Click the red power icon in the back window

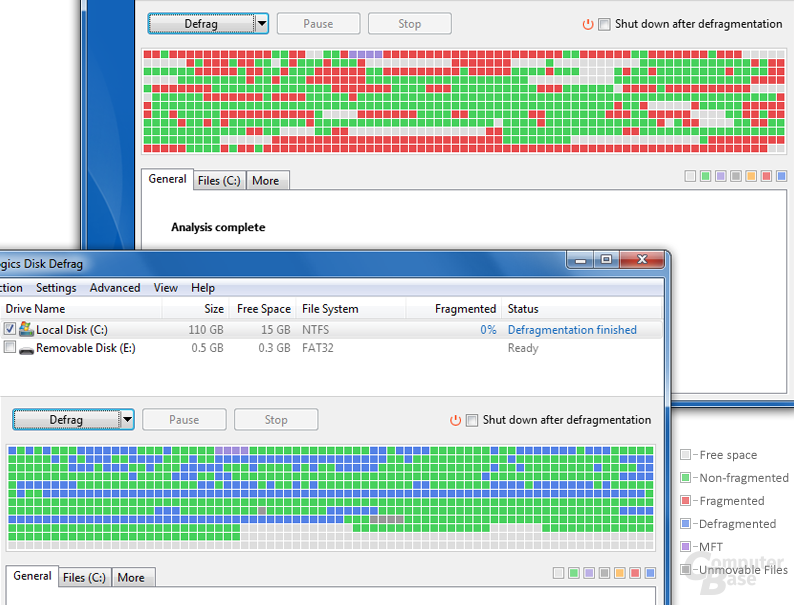click(x=587, y=24)
